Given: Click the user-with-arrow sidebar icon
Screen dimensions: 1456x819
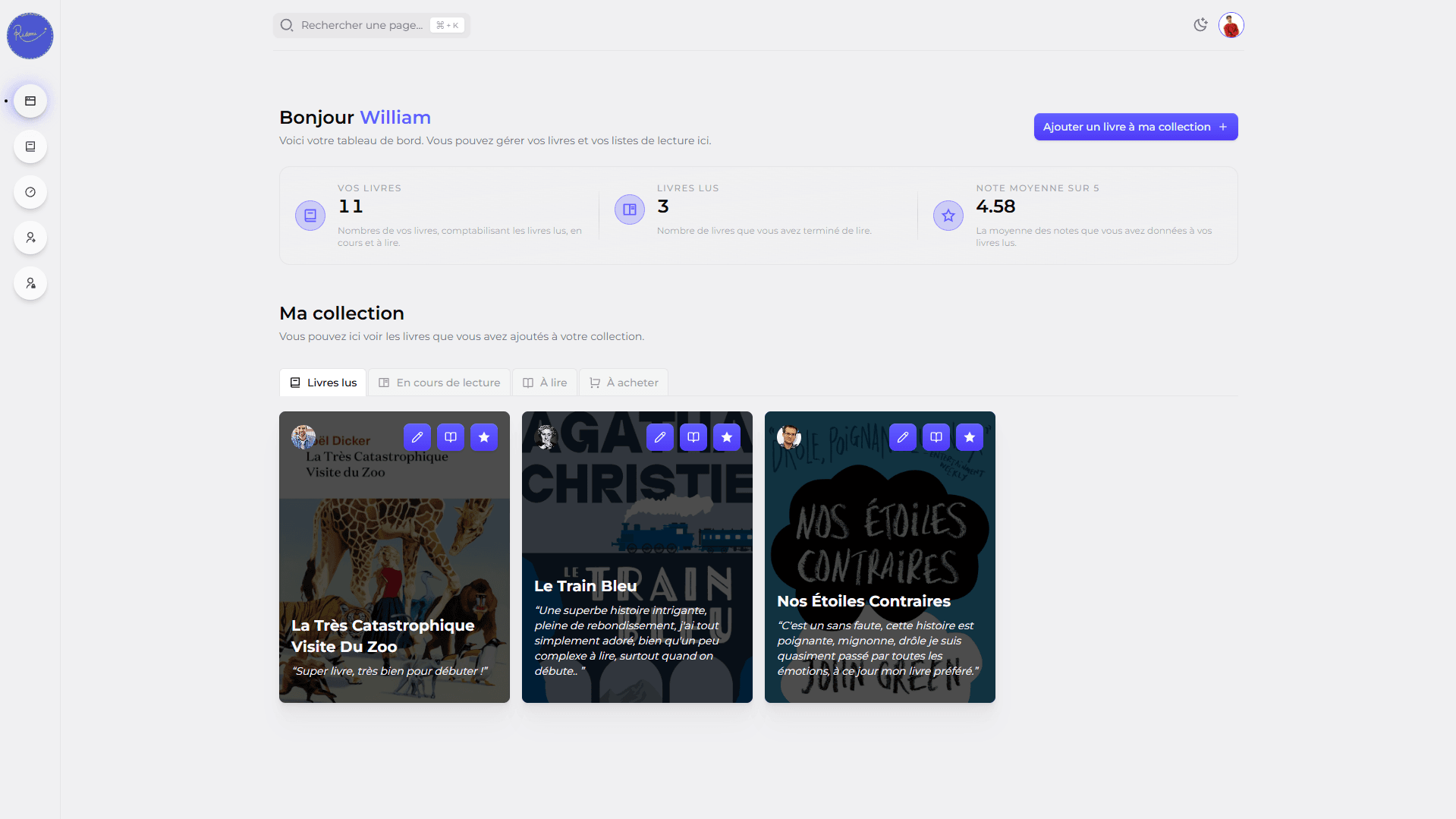Looking at the screenshot, I should (30, 238).
